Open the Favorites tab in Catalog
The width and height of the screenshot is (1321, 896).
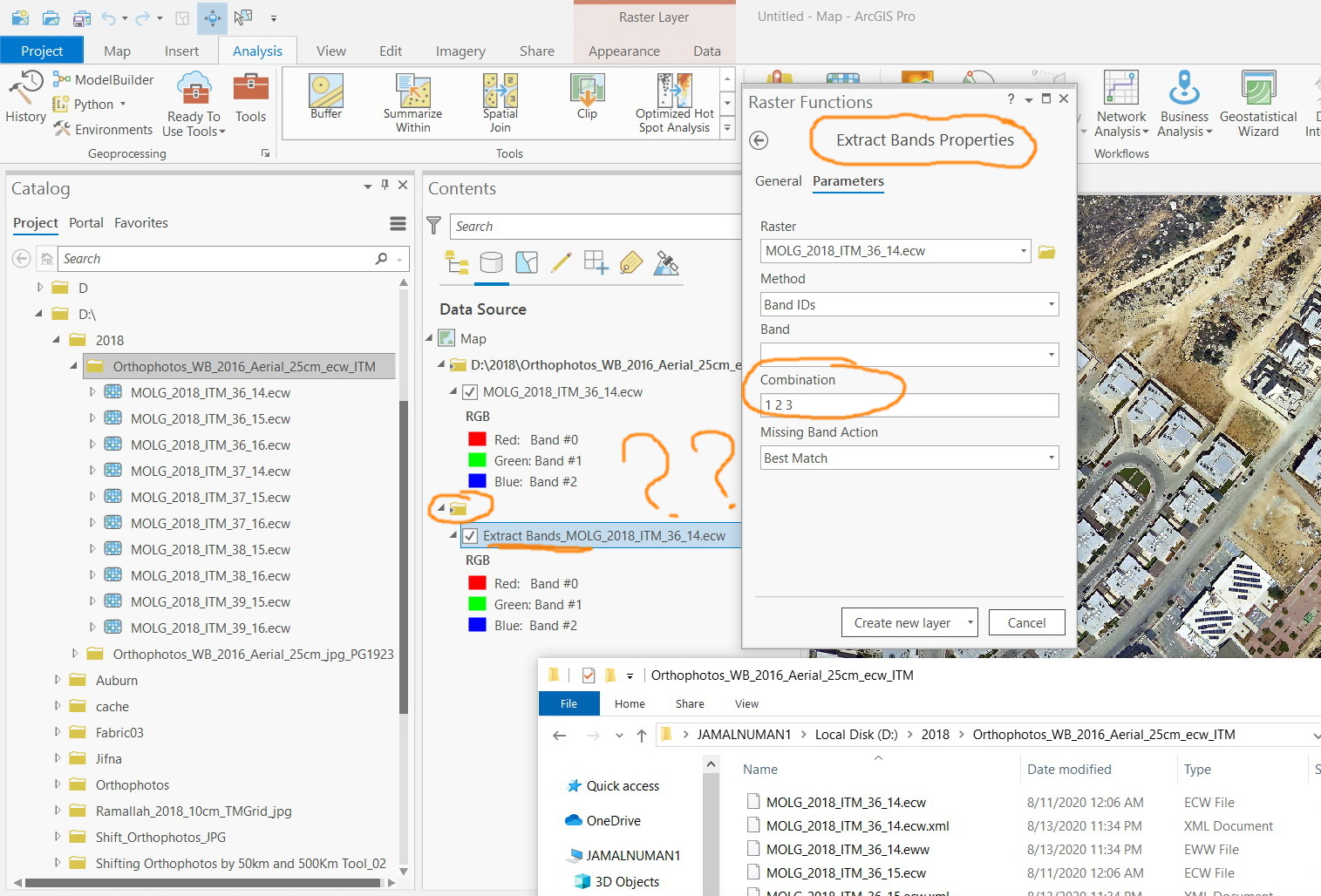[x=141, y=223]
